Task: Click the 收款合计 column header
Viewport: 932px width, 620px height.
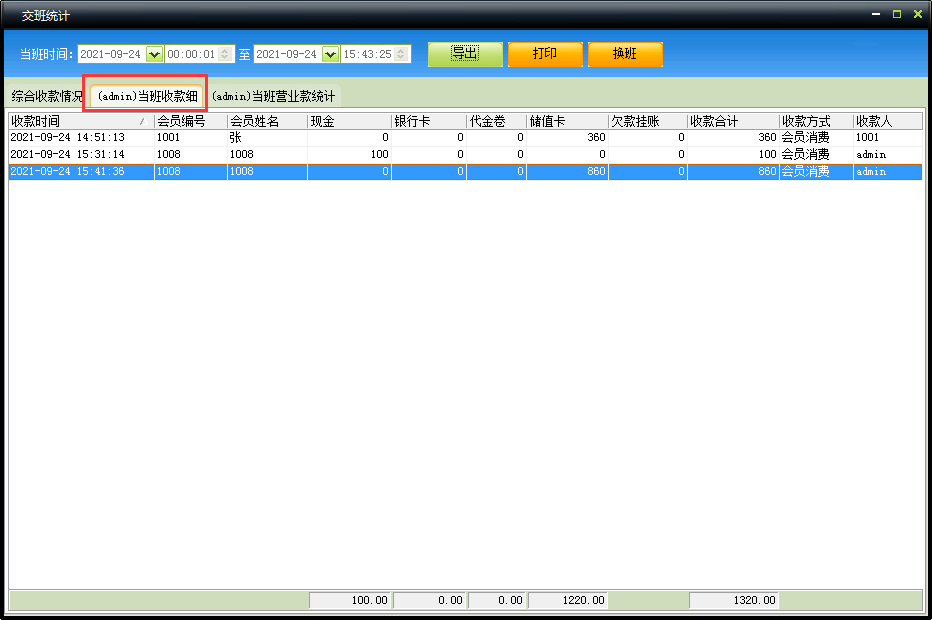Action: (733, 121)
